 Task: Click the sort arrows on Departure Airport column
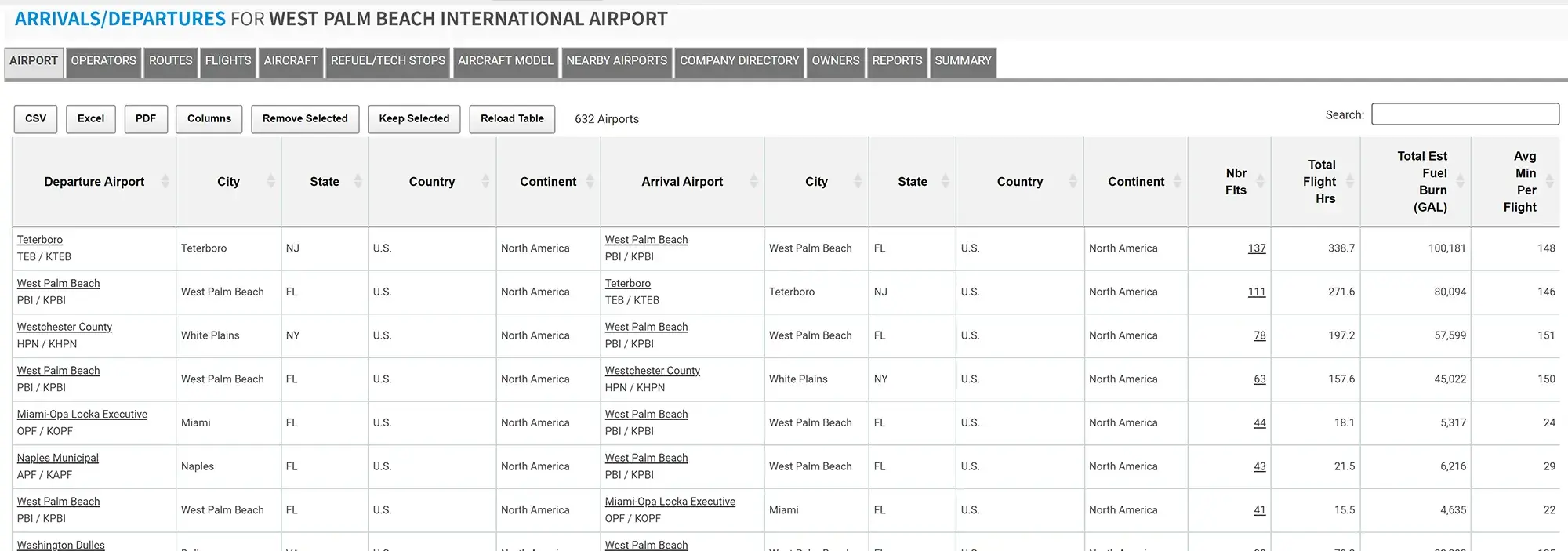(165, 182)
